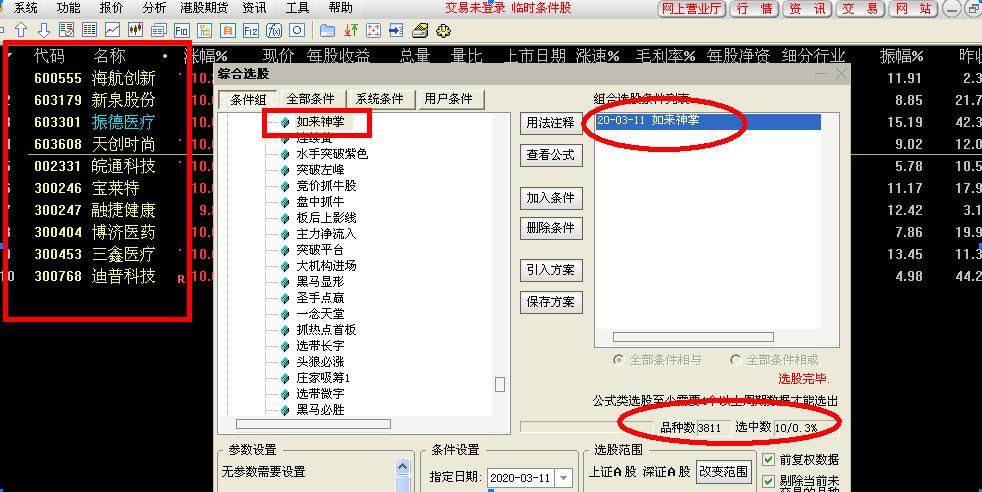Open the 指定日期 date dropdown
This screenshot has width=982, height=492.
coord(564,478)
